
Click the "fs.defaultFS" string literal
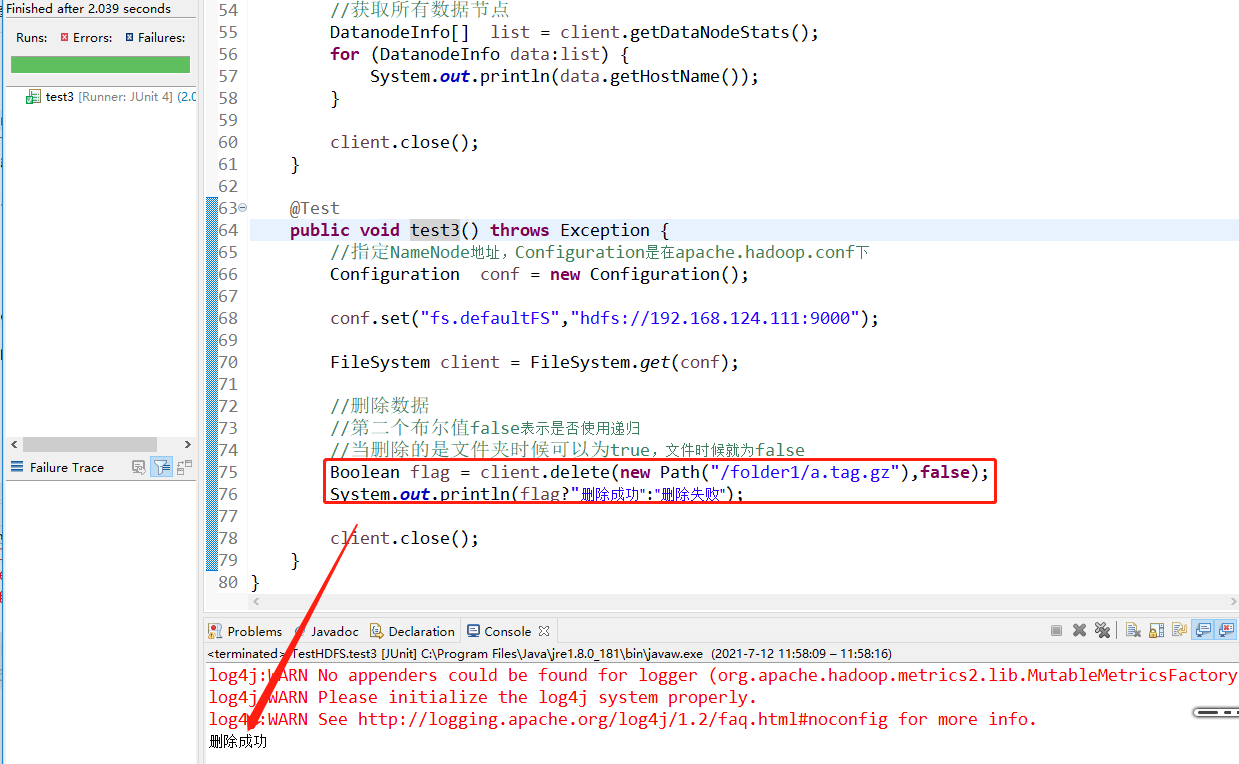[490, 318]
